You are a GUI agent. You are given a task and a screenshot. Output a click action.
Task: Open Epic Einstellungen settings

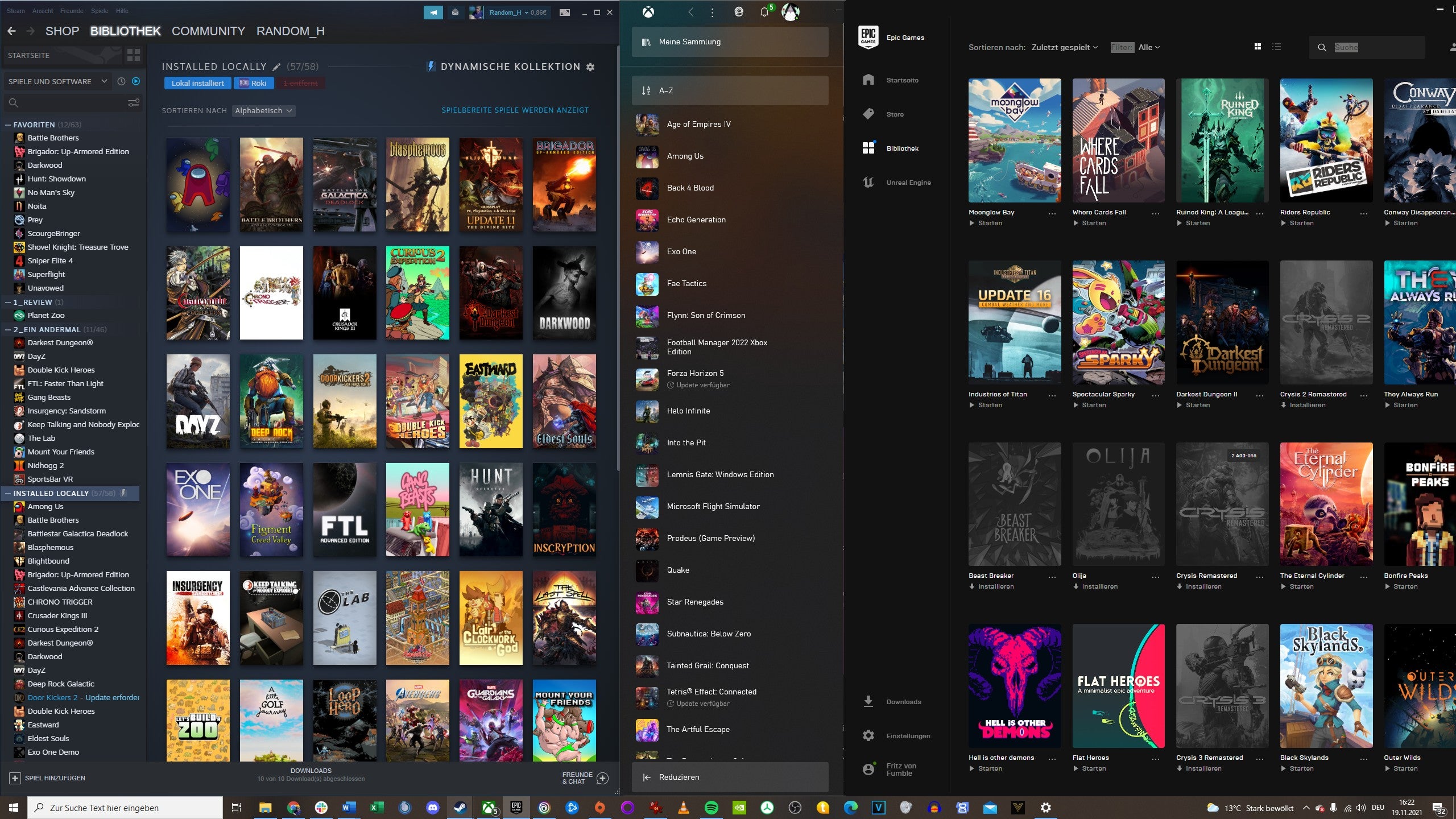point(896,735)
